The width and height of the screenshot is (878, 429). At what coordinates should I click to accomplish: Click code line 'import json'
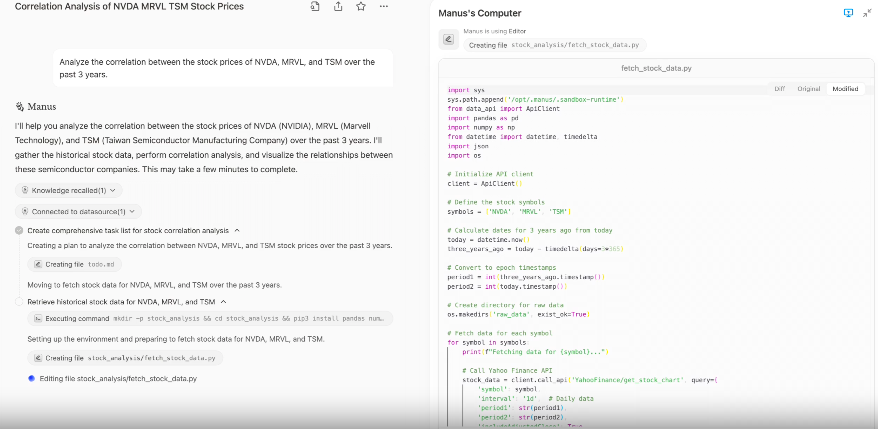466,146
